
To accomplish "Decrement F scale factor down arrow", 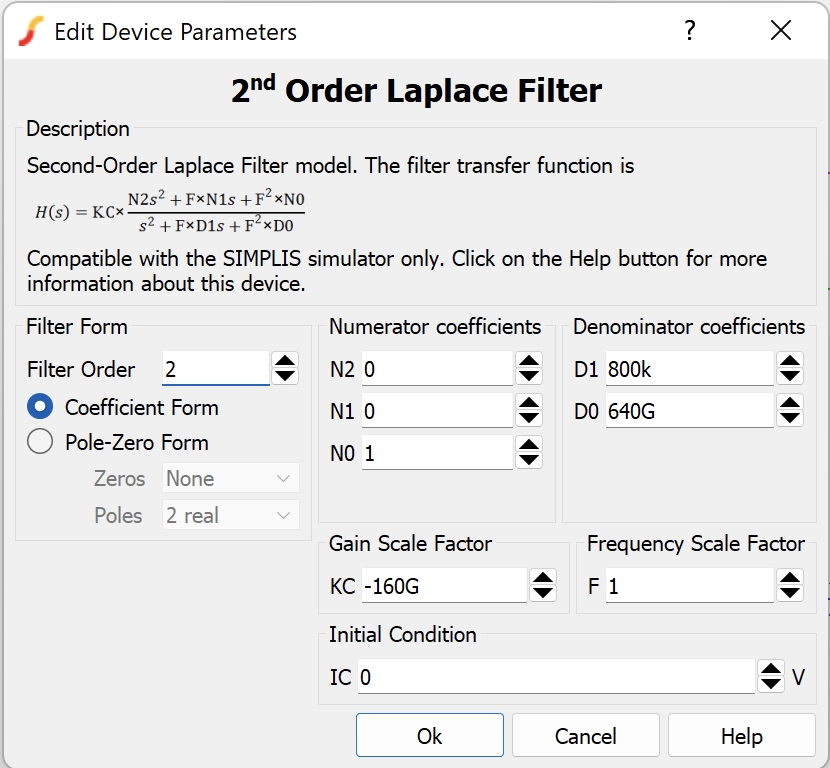I will (790, 593).
